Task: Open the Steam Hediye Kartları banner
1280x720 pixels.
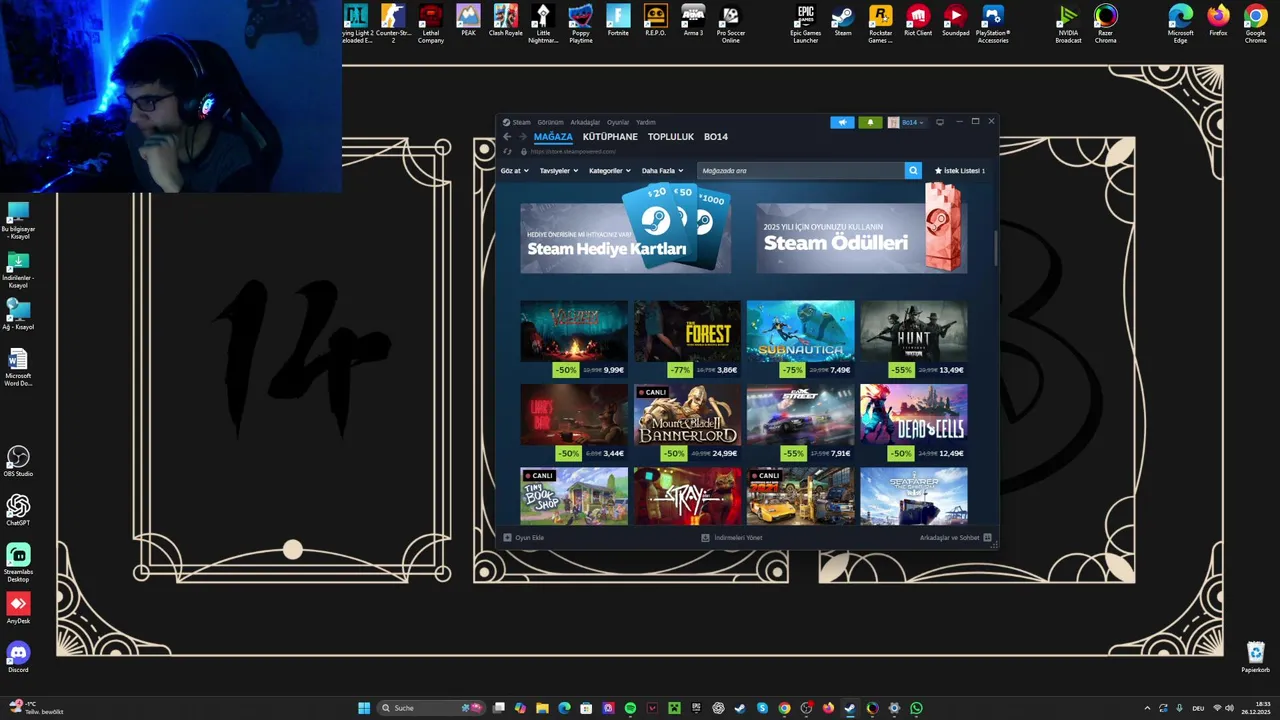Action: [x=625, y=238]
